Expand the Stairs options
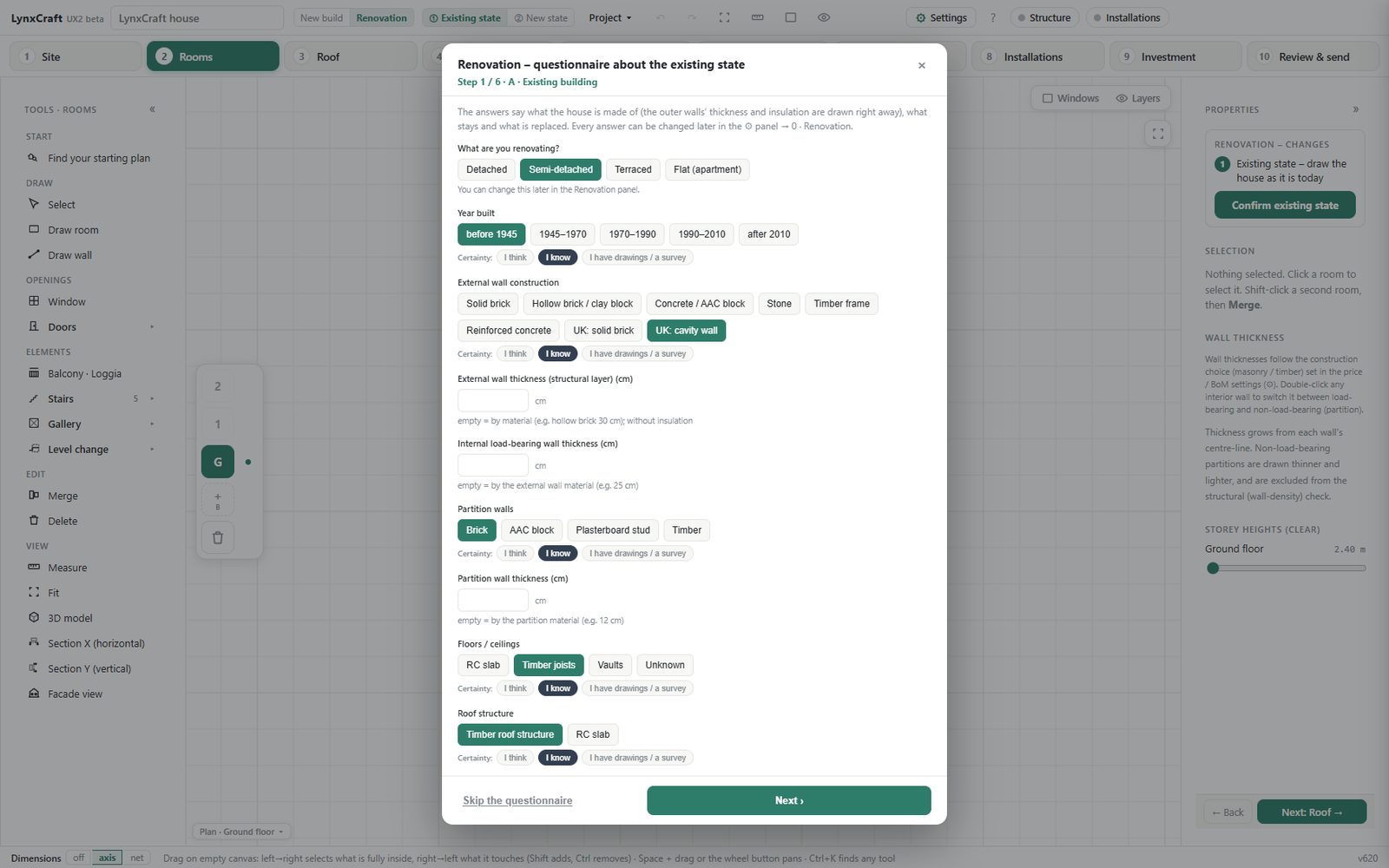This screenshot has width=1389, height=868. click(x=152, y=399)
